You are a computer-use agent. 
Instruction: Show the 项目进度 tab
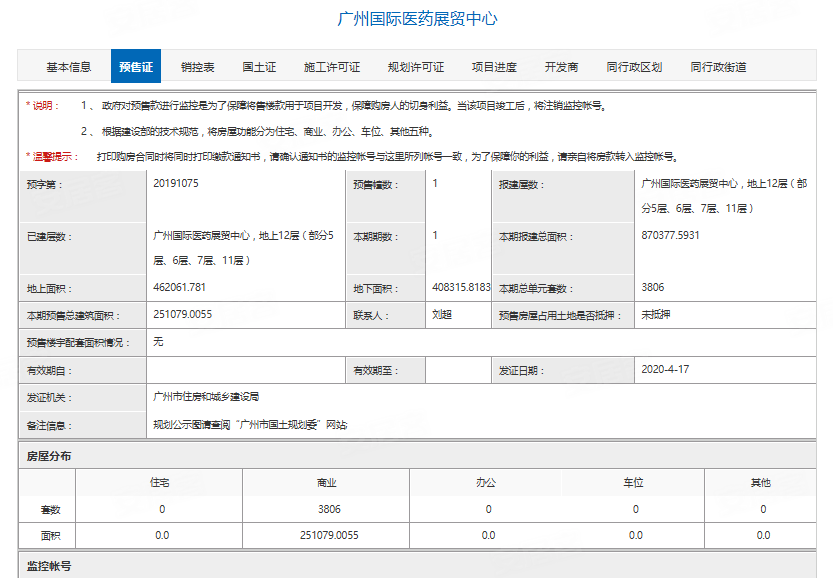(494, 67)
